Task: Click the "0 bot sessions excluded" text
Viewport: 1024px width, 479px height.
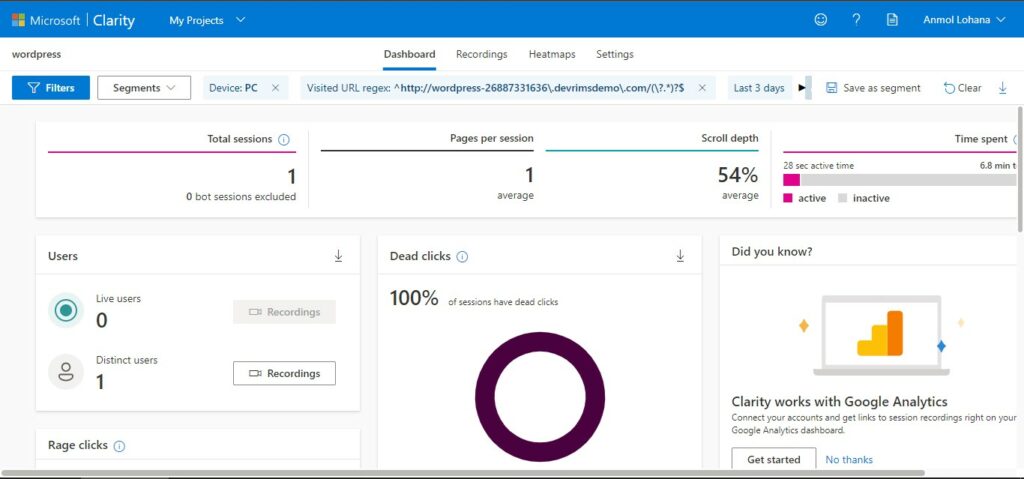Action: tap(241, 197)
